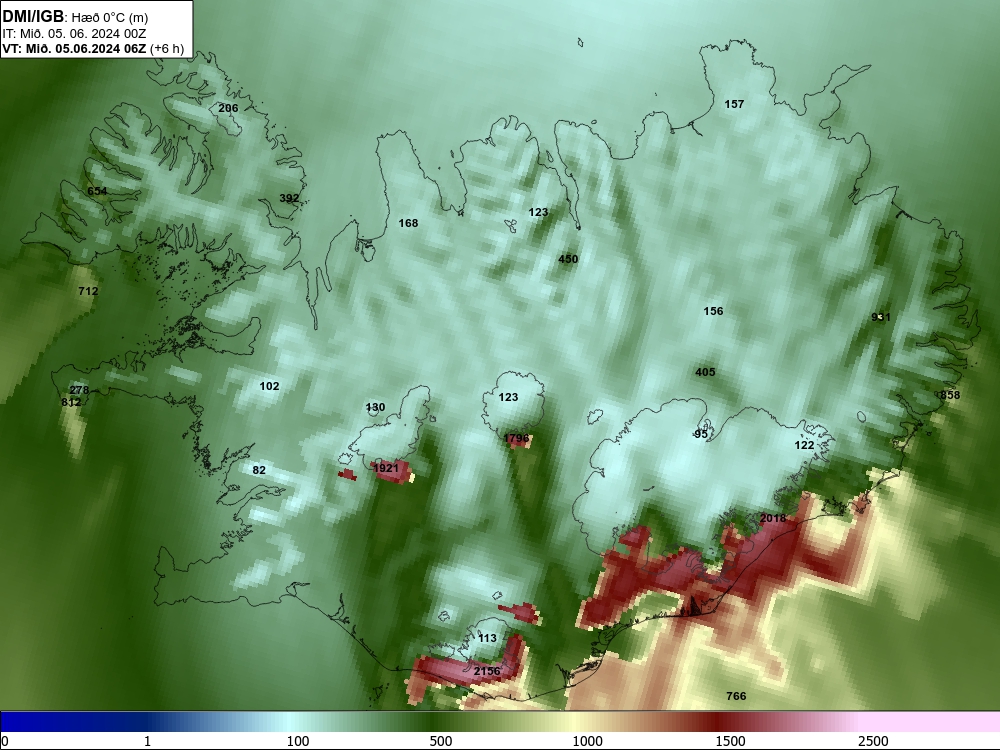Click the 0 tick on the colour scale
1000x750 pixels.
tap(5, 741)
